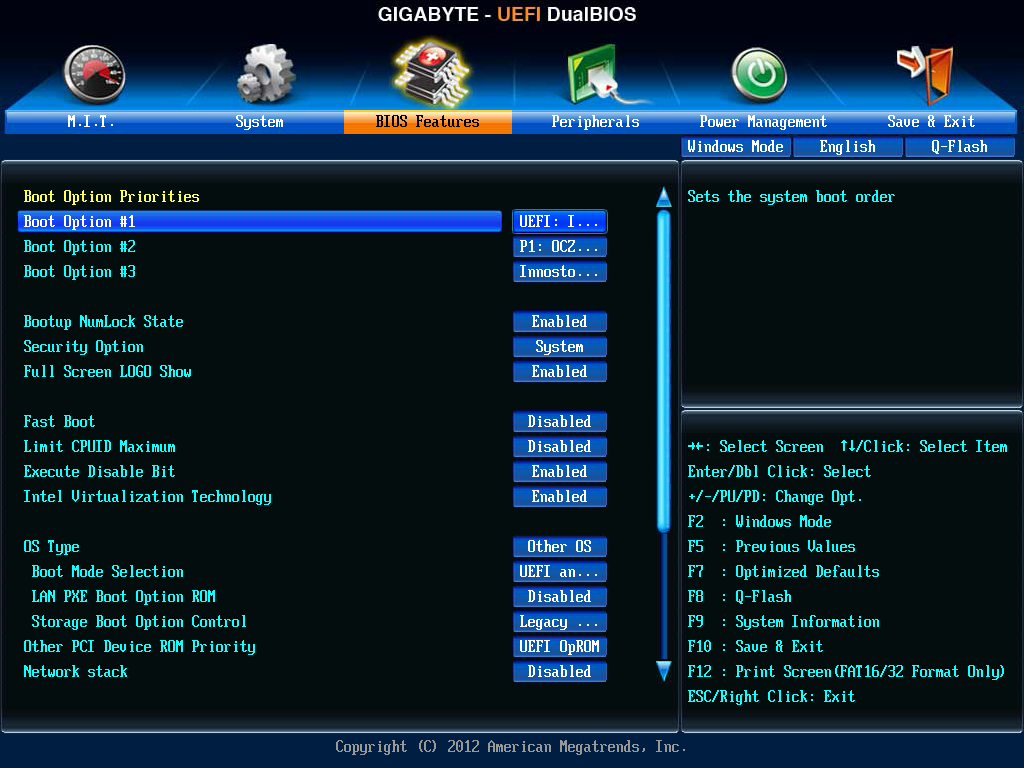
Task: Click the System gears icon
Action: click(x=266, y=74)
